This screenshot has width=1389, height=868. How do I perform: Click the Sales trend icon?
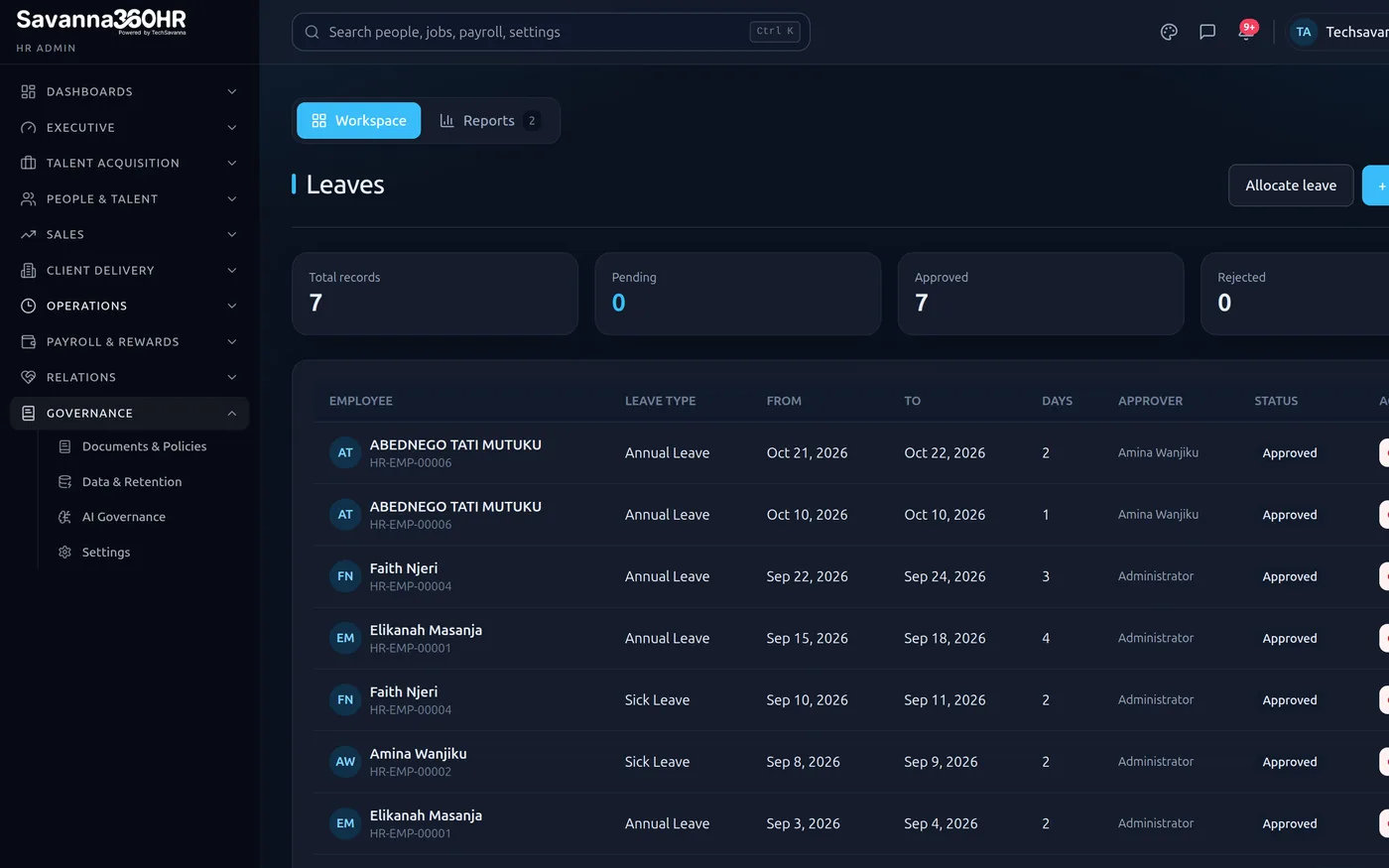(28, 234)
